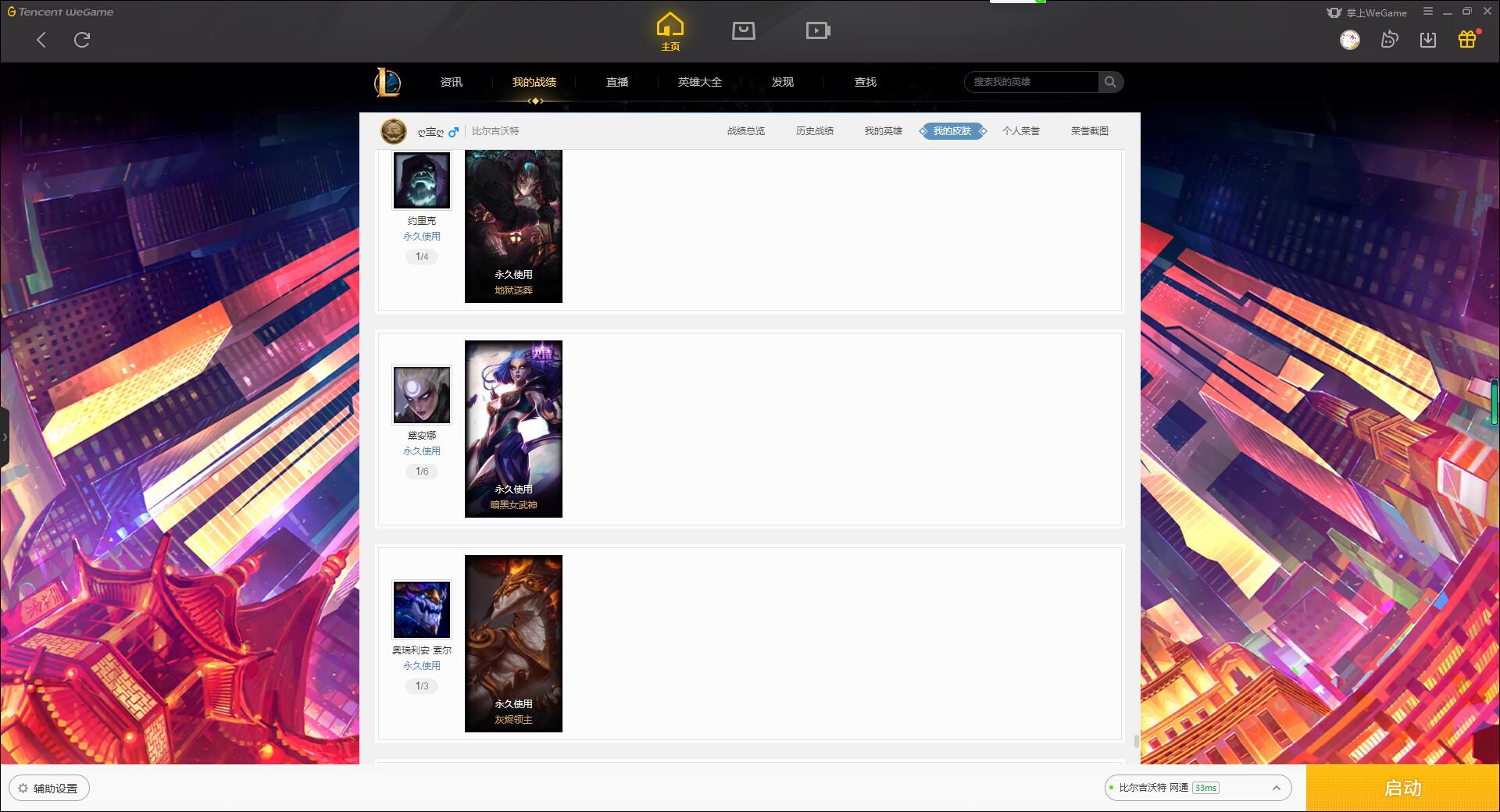Screen dimensions: 1500x812
Task: Click 永久使用 under 约里克
Action: click(422, 237)
